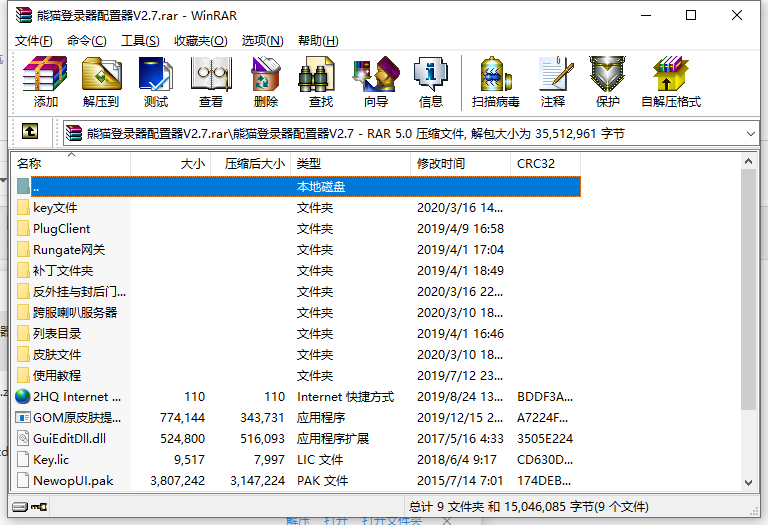Open the 收藏夹(O) menu
Screen dimensions: 768x525
point(201,41)
